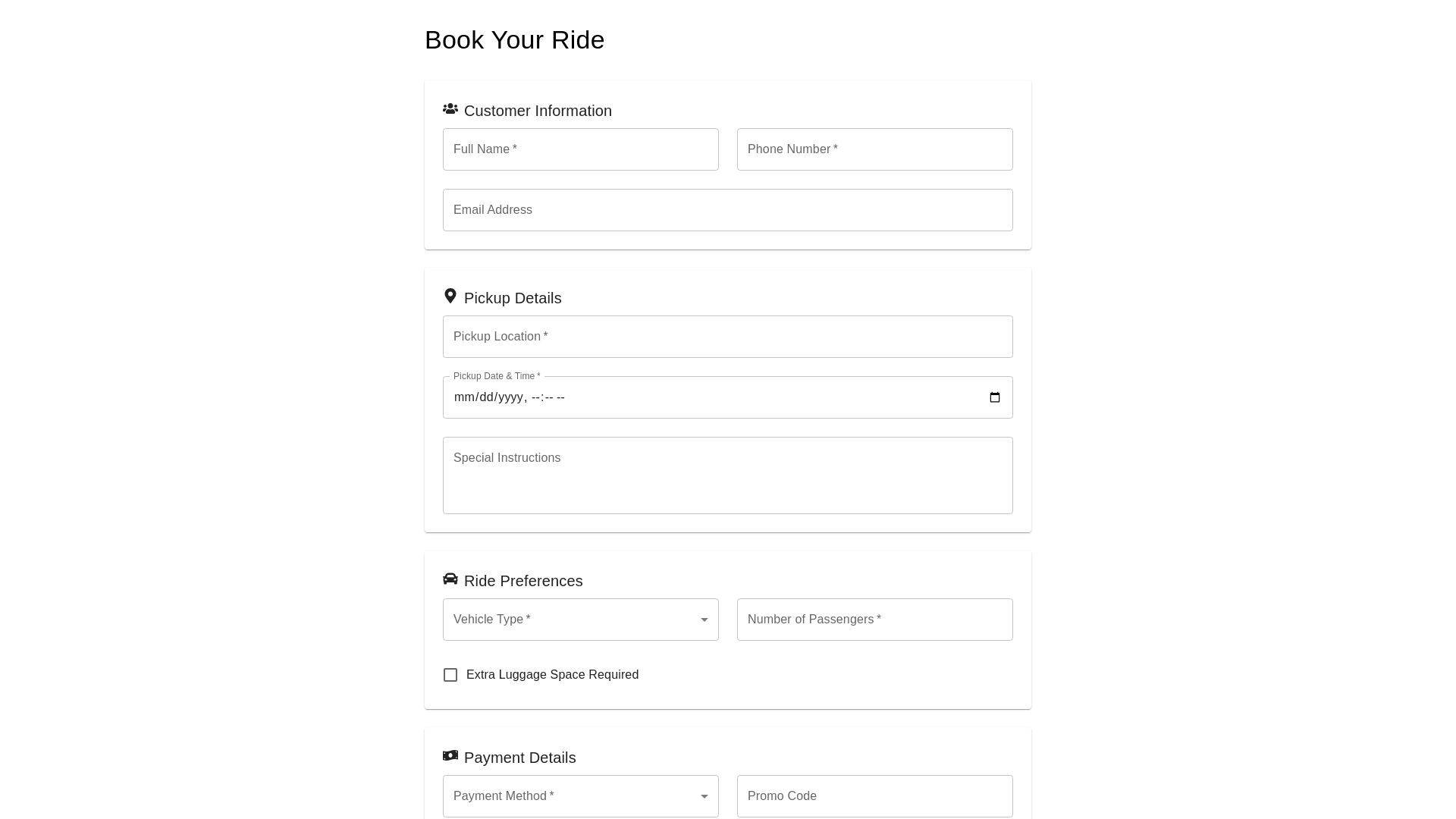
Task: Click the Book Your Ride heading
Action: click(514, 40)
